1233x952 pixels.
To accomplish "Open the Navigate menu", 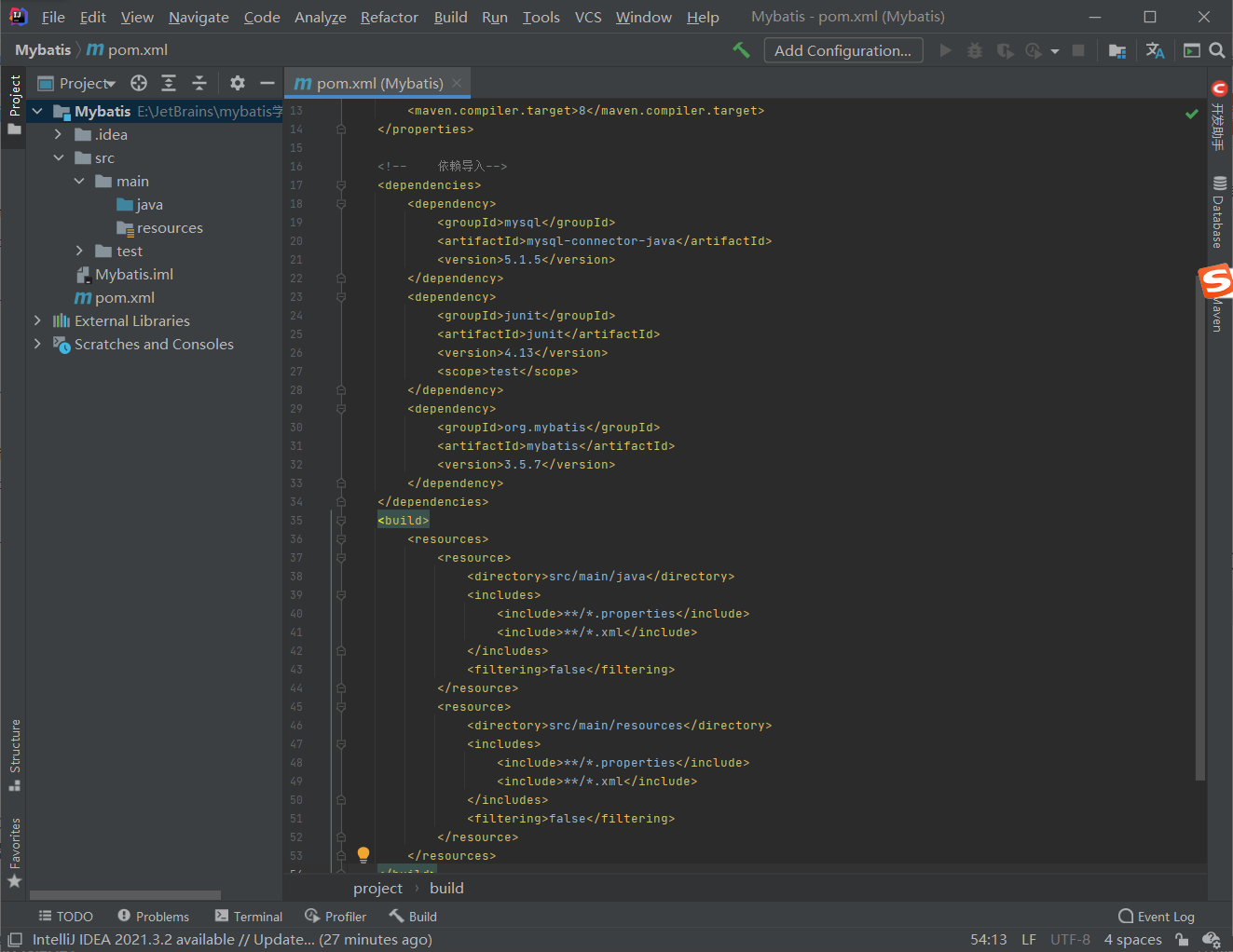I will (199, 17).
